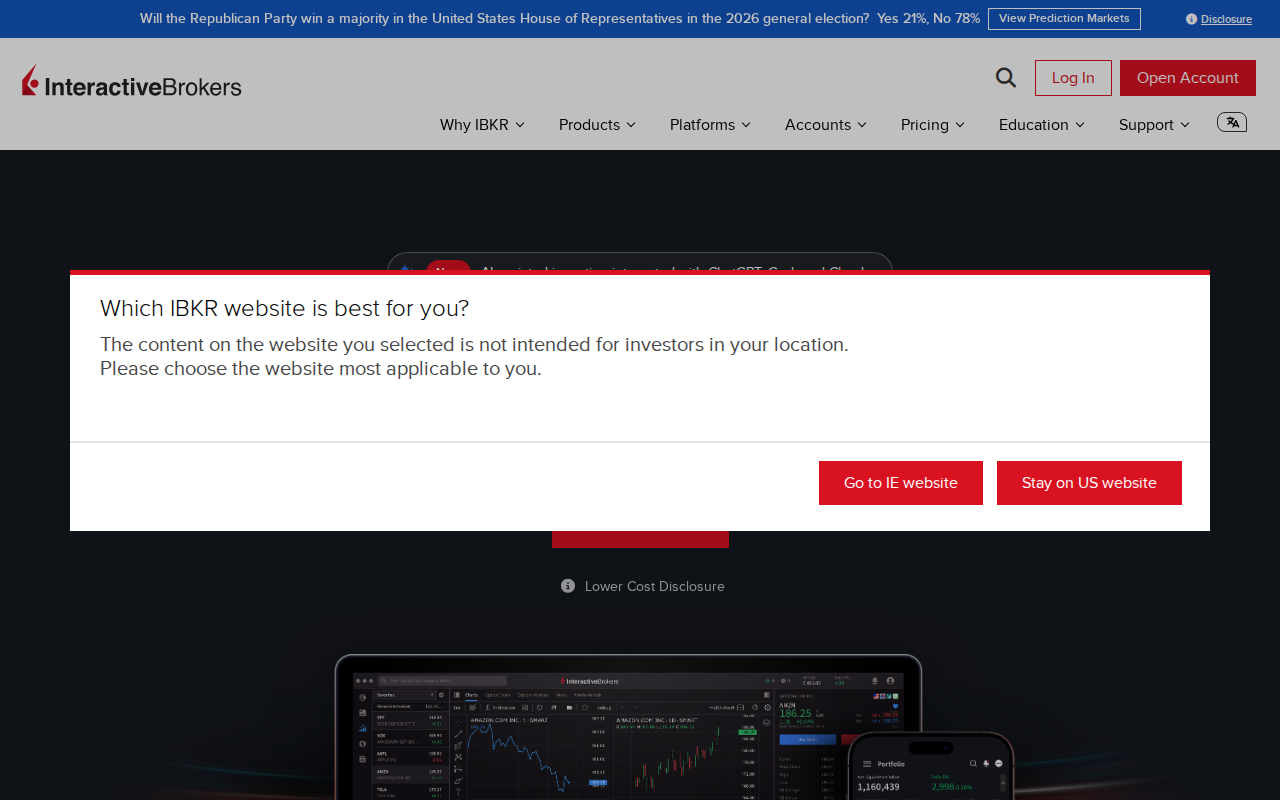Open the Accounts menu
Viewport: 1280px width, 800px height.
click(x=826, y=125)
